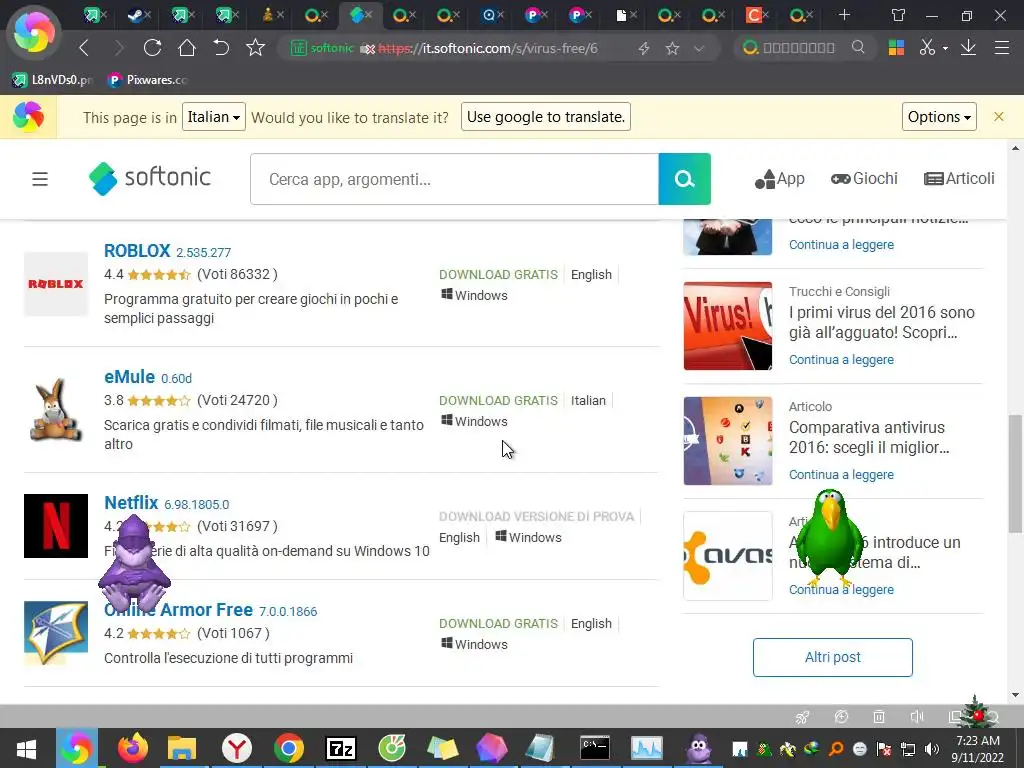Open the Netflix app title link
1024x768 pixels.
(131, 503)
